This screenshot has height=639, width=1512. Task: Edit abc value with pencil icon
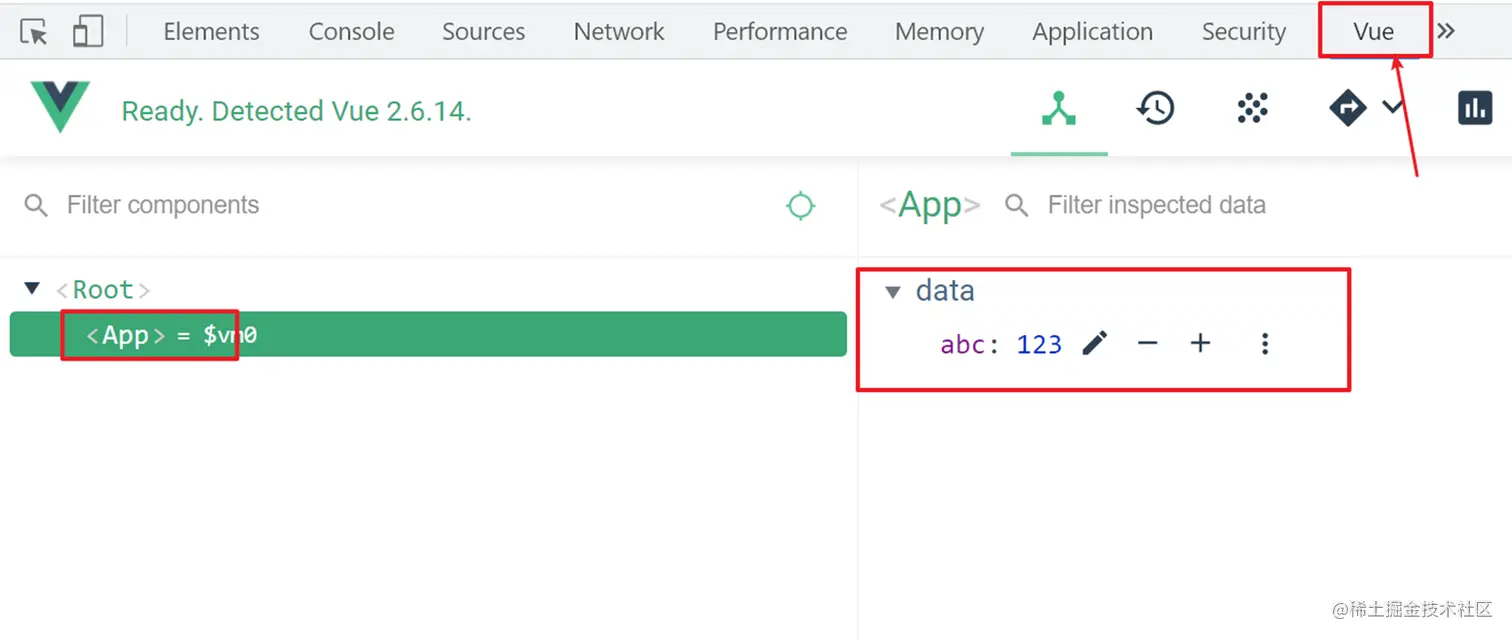click(1095, 343)
